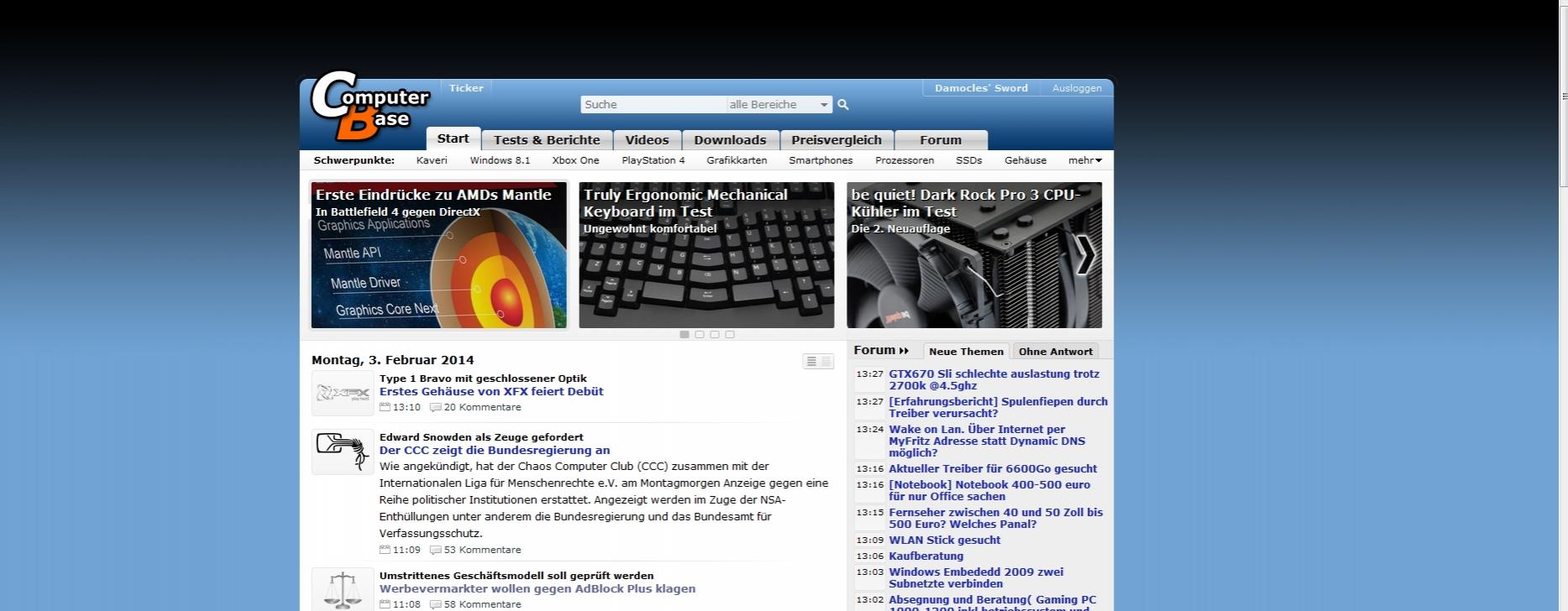Open Damocles' Sword profile link
1568x611 pixels.
(x=981, y=88)
